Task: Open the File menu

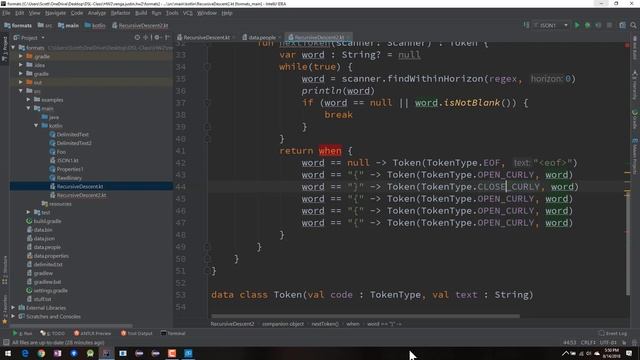Action: [x=6, y=13]
